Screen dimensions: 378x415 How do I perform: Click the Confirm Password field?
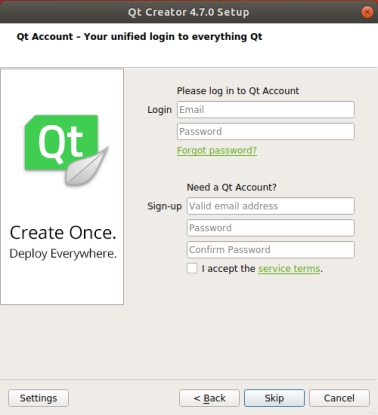(x=271, y=250)
